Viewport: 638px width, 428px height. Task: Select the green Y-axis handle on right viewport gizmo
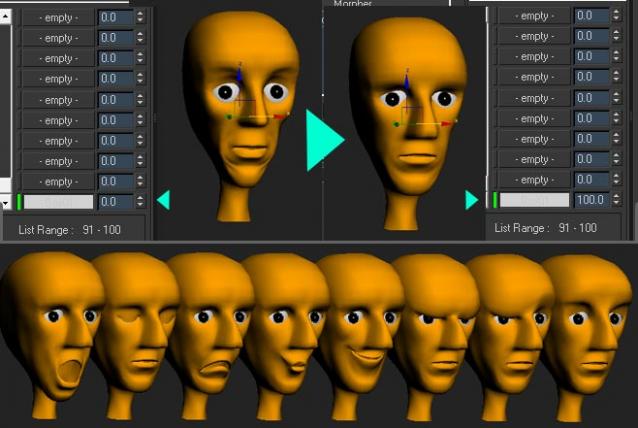(396, 124)
